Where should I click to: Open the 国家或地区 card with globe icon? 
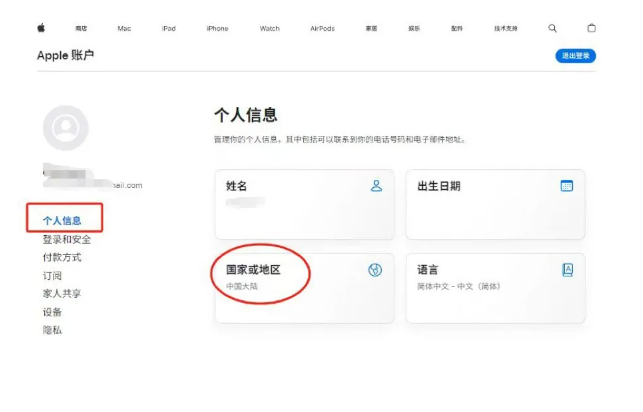(305, 288)
